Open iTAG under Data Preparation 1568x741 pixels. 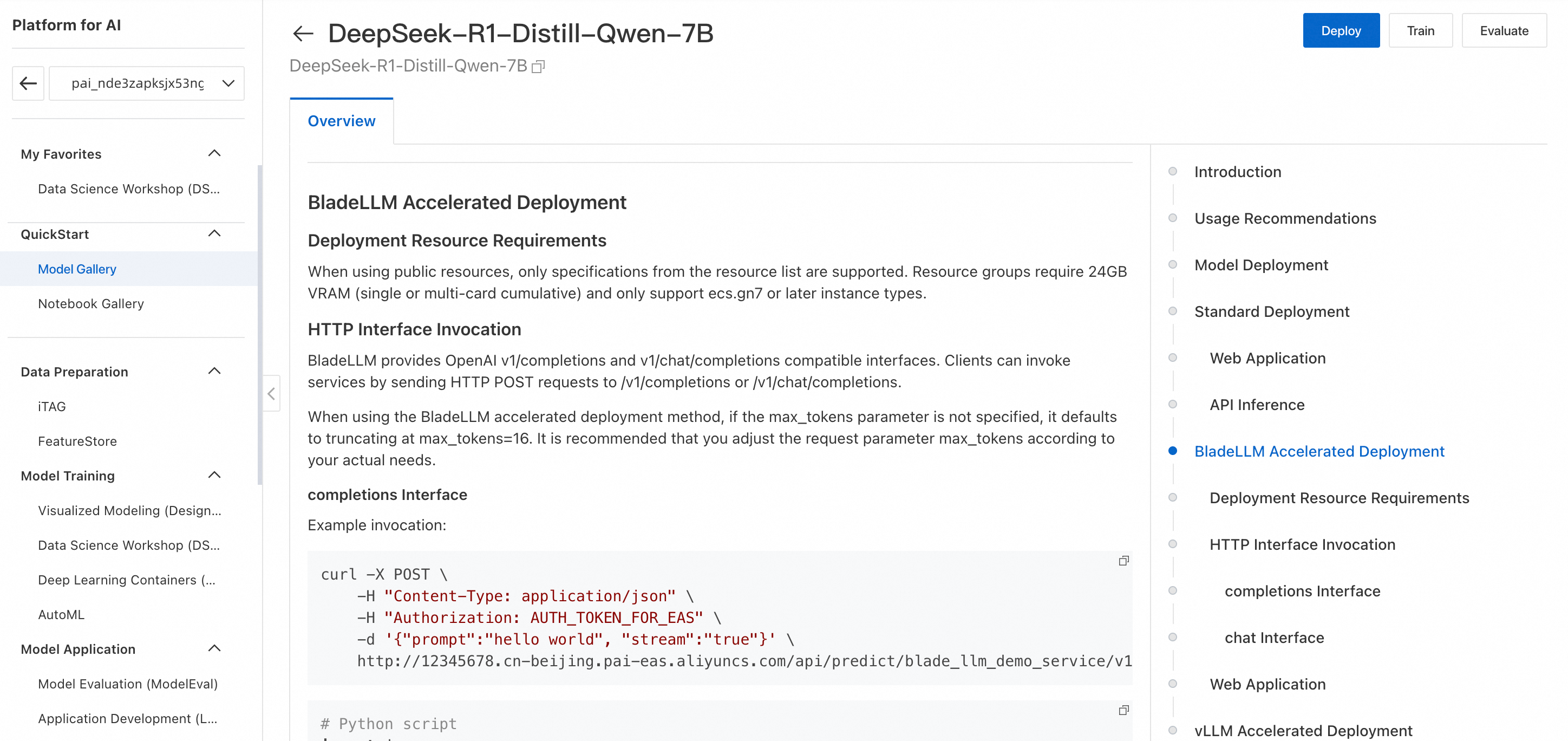click(52, 406)
